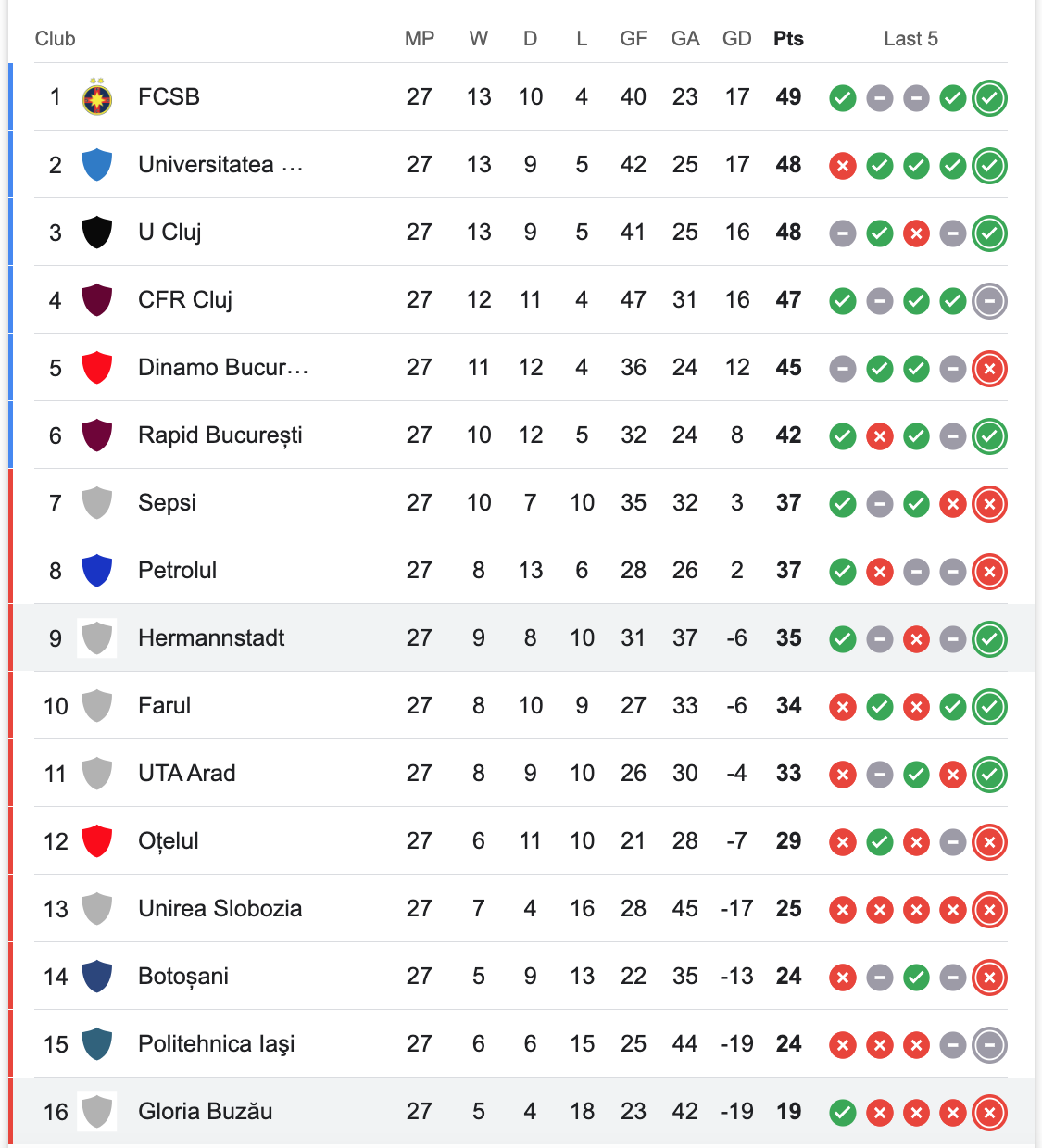Open the Rapid București team link

click(220, 435)
